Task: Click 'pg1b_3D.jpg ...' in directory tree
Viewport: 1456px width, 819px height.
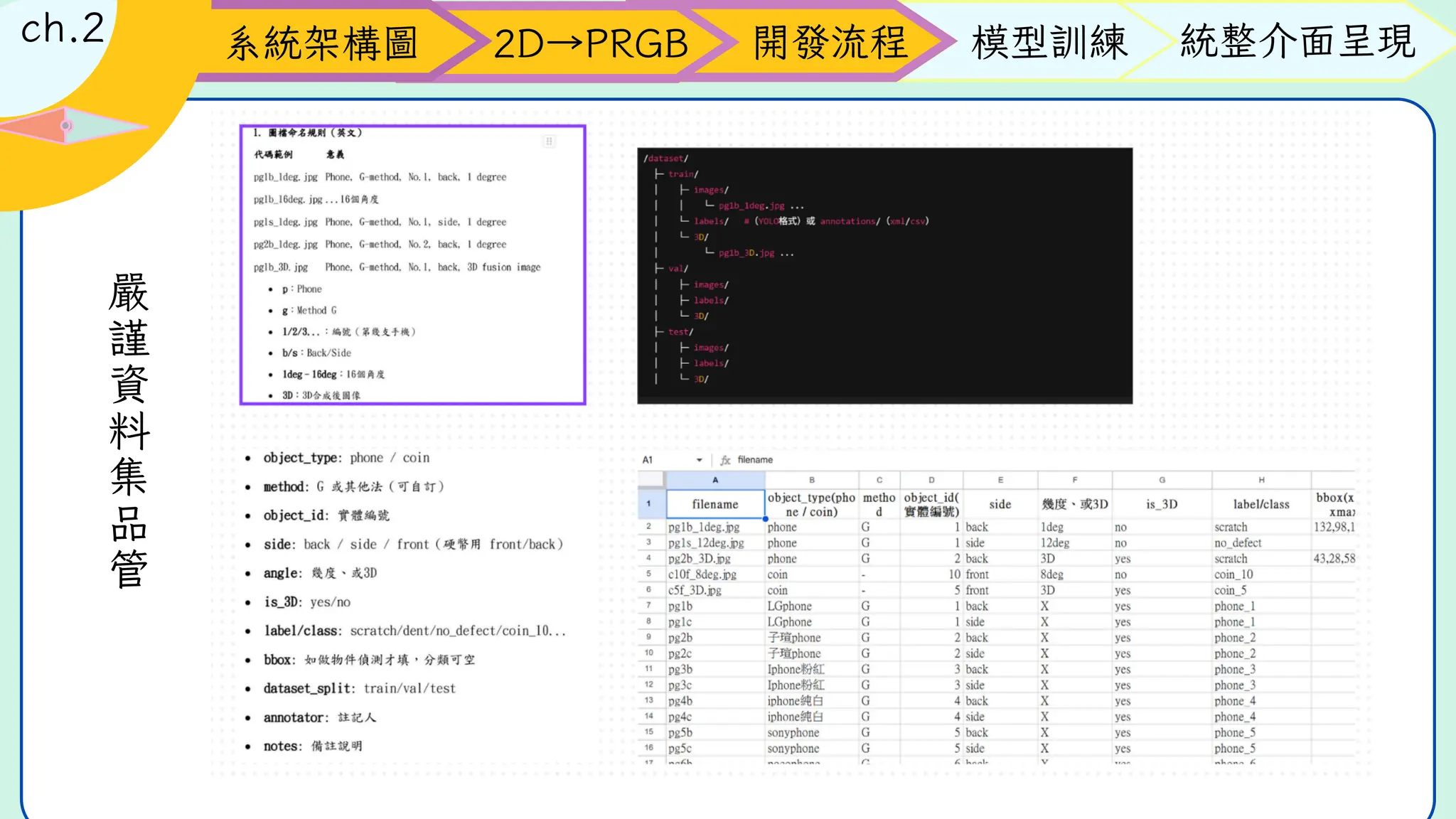Action: click(x=756, y=253)
